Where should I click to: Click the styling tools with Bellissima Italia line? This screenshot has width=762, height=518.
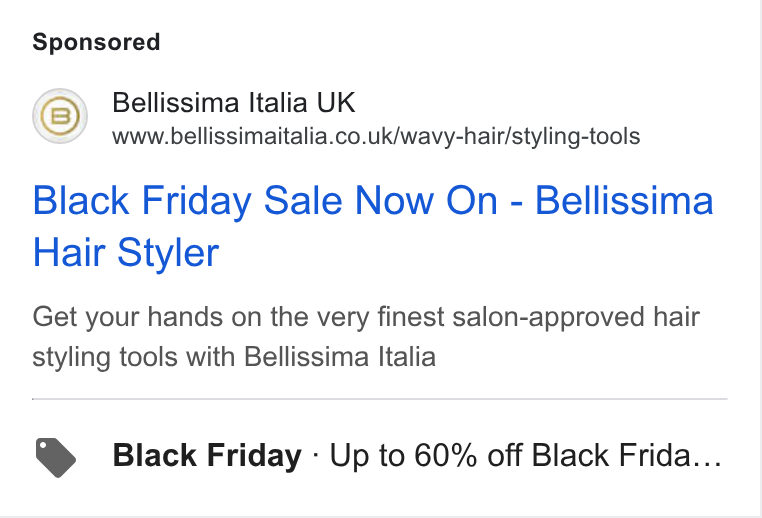click(x=234, y=357)
